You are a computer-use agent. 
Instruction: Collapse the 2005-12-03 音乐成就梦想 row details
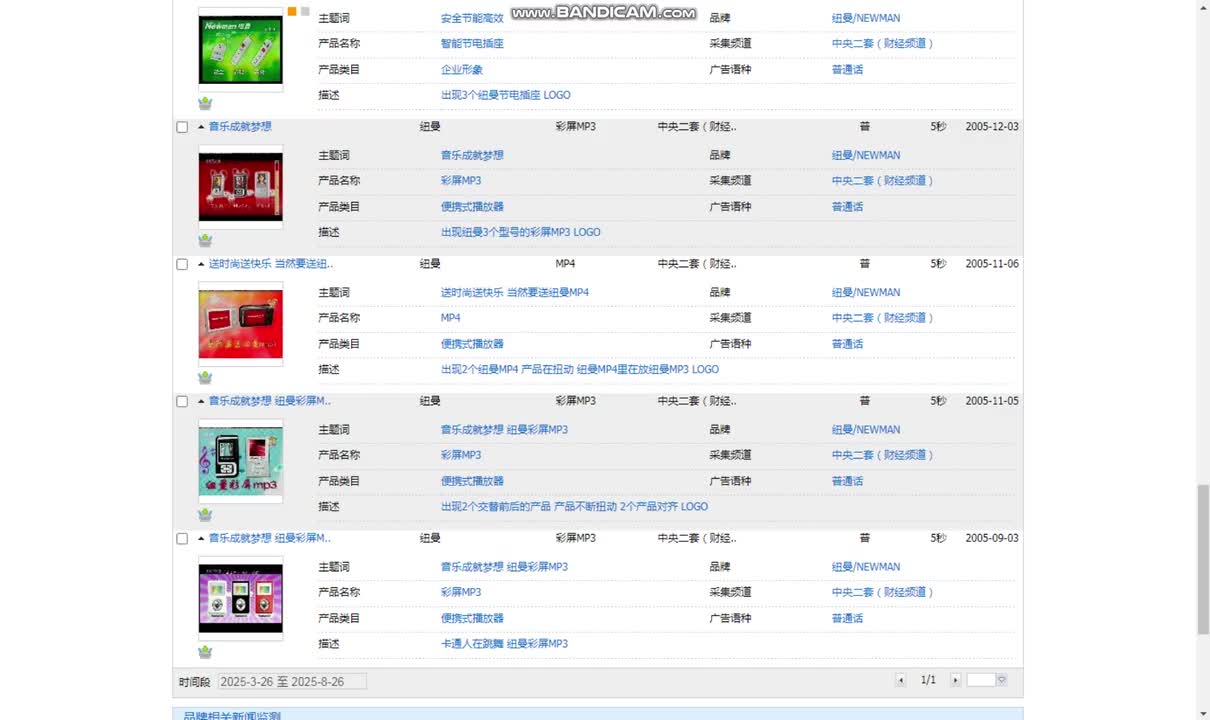(x=201, y=127)
